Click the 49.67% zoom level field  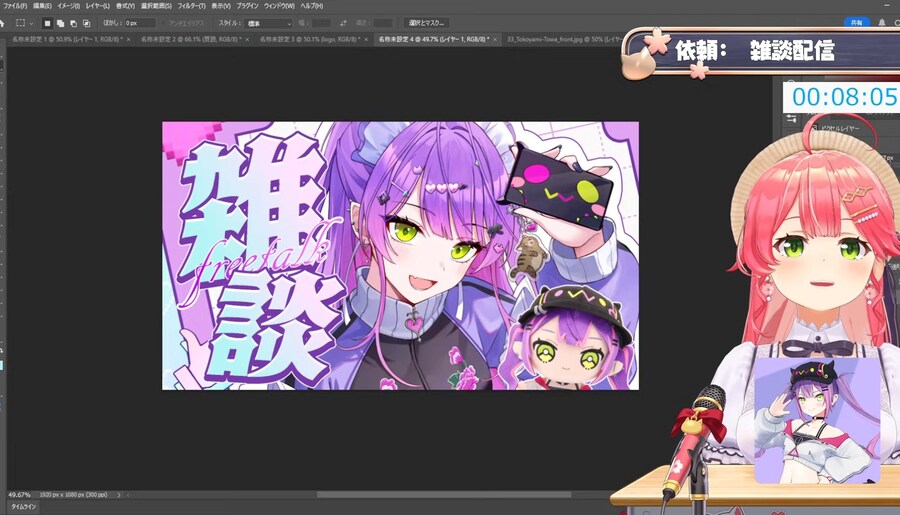(x=20, y=495)
